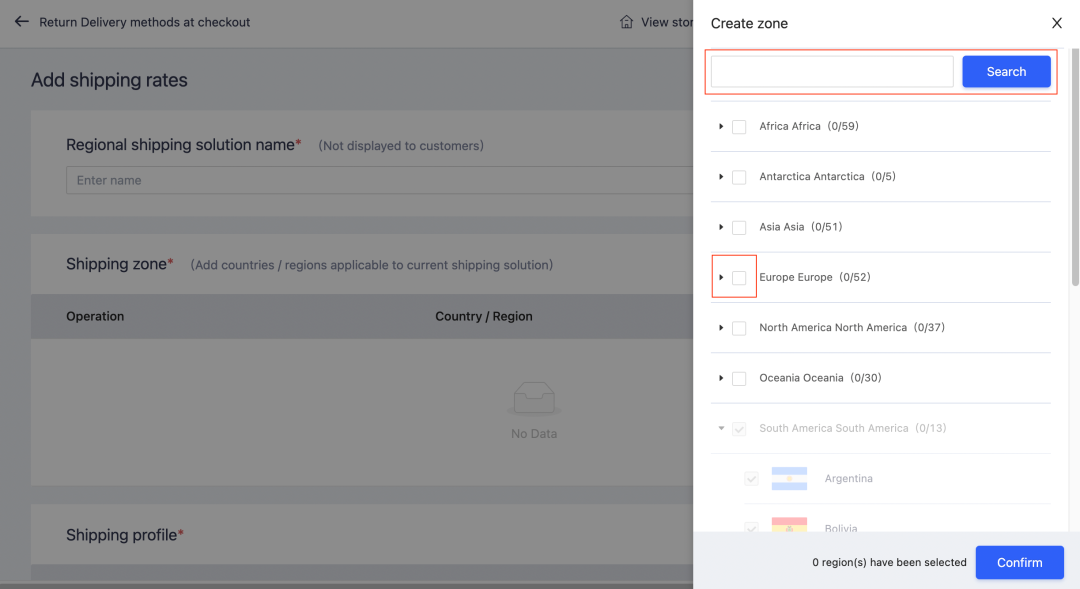Check the Asia region checkbox

click(739, 227)
